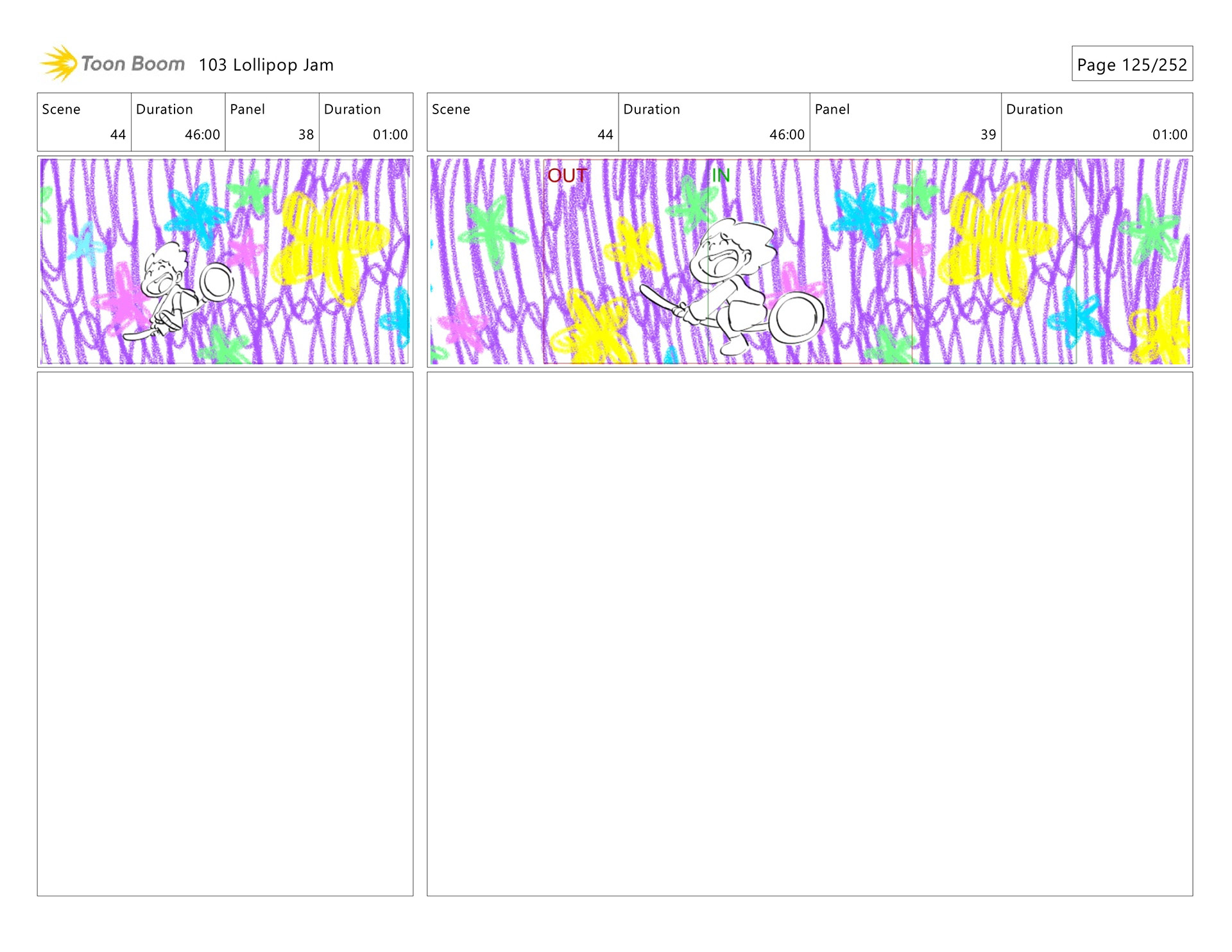This screenshot has width=1232, height=952.
Task: Click the '103 Lollipop Jam' title text
Action: (266, 65)
